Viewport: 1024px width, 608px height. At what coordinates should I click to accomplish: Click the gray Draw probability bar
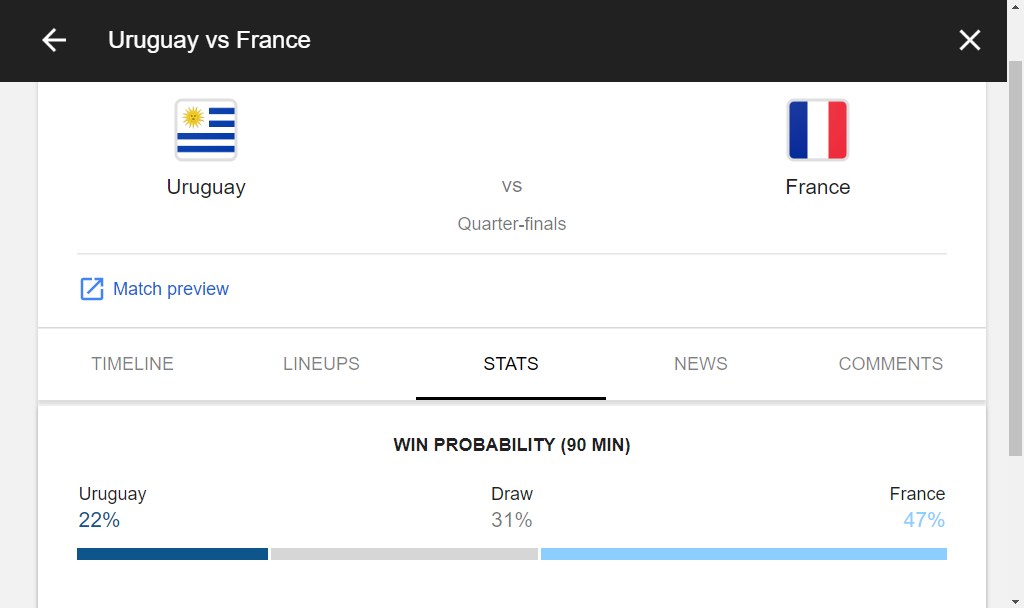[x=404, y=554]
